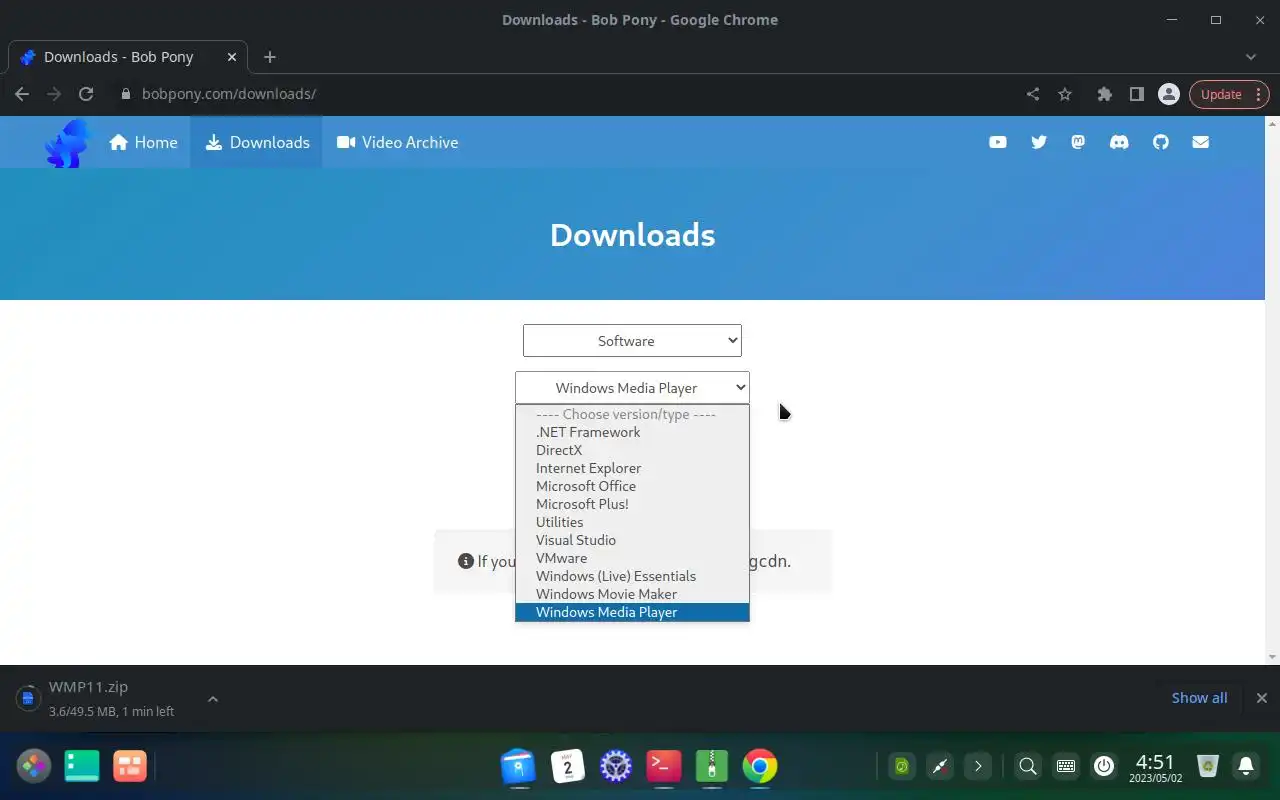1280x800 pixels.
Task: Toggle the on-screen keyboard tray icon
Action: point(1066,767)
